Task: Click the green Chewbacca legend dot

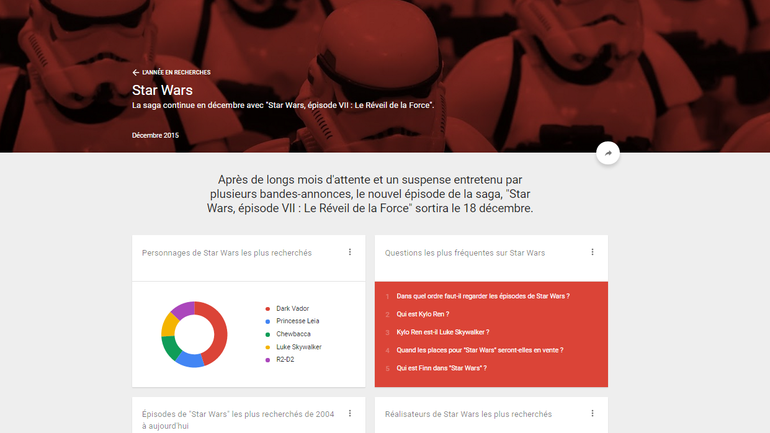Action: click(268, 334)
